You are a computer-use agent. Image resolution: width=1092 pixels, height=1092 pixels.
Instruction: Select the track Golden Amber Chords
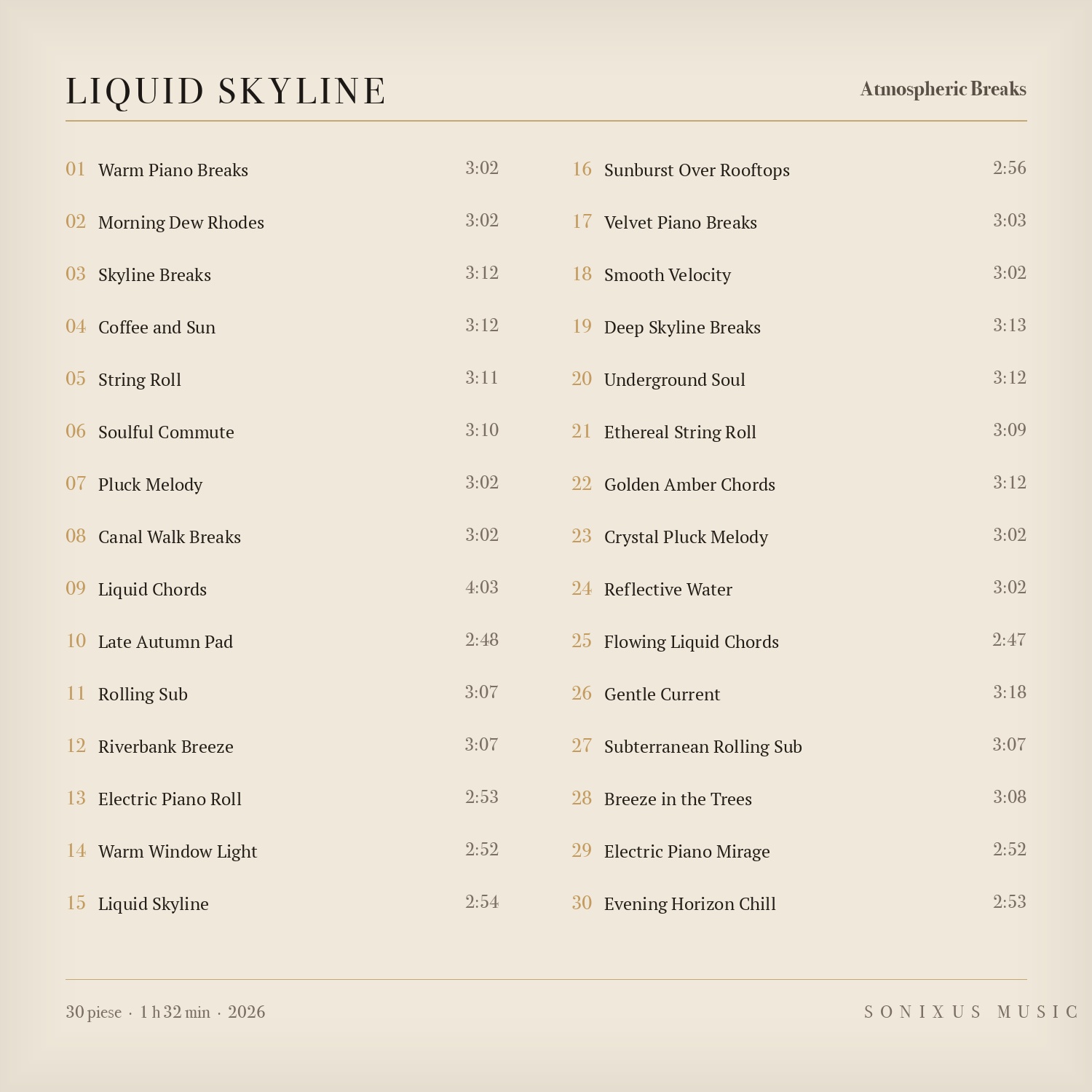(799, 483)
